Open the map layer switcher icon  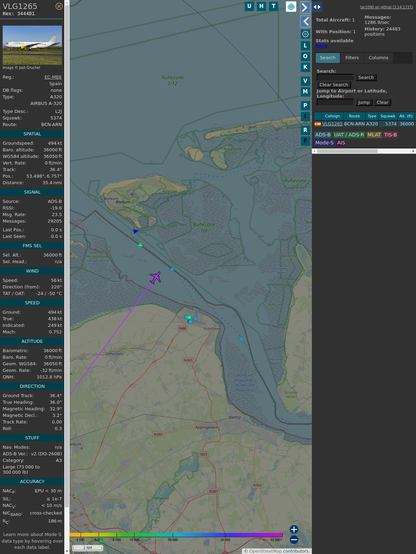[x=291, y=7]
